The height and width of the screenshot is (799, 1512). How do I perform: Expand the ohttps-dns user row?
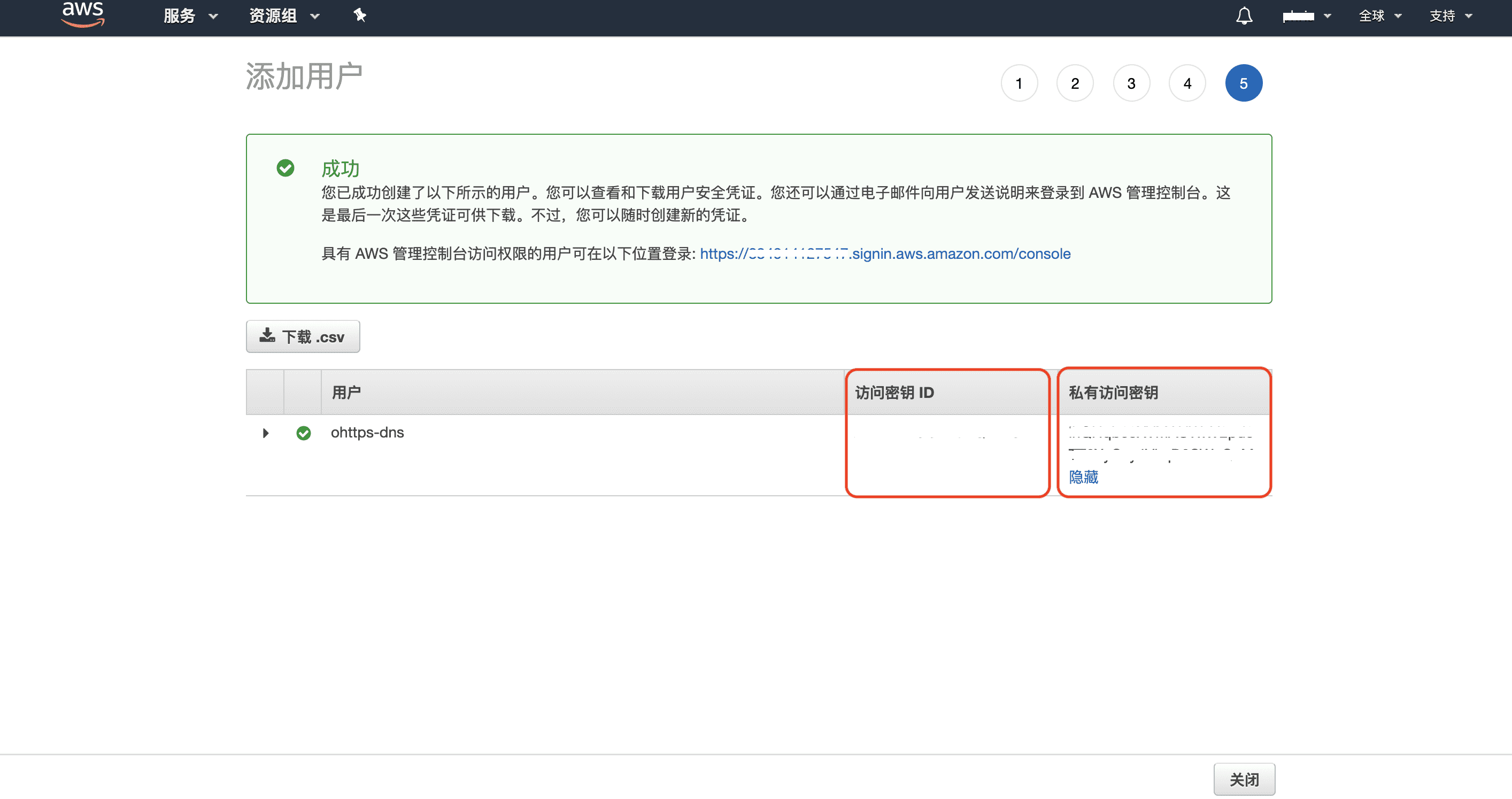pyautogui.click(x=265, y=433)
